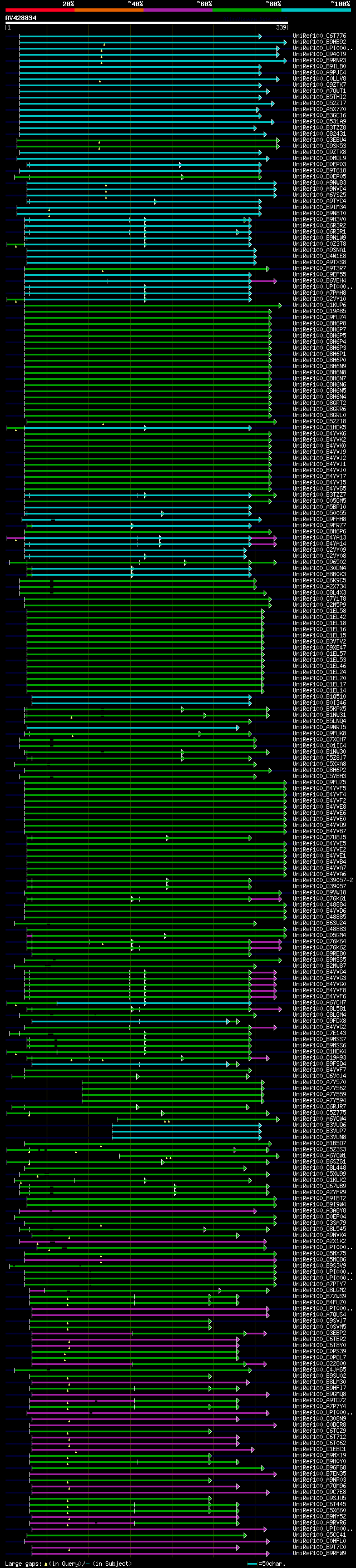This screenshot has width=356, height=1568.
Task: Select hit UniRef100_A7Y570
Action: click(319, 1082)
